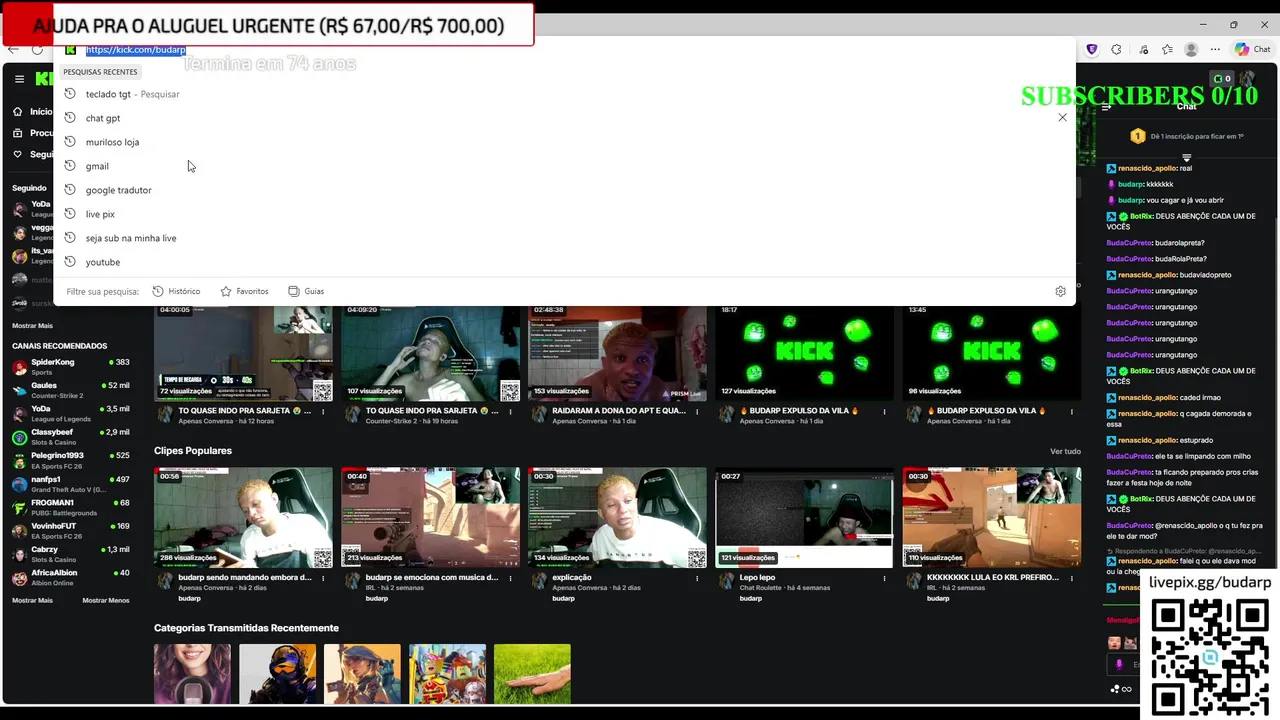The width and height of the screenshot is (1280, 720).
Task: Click Ver tudo for Clipes Populares
Action: point(1065,452)
